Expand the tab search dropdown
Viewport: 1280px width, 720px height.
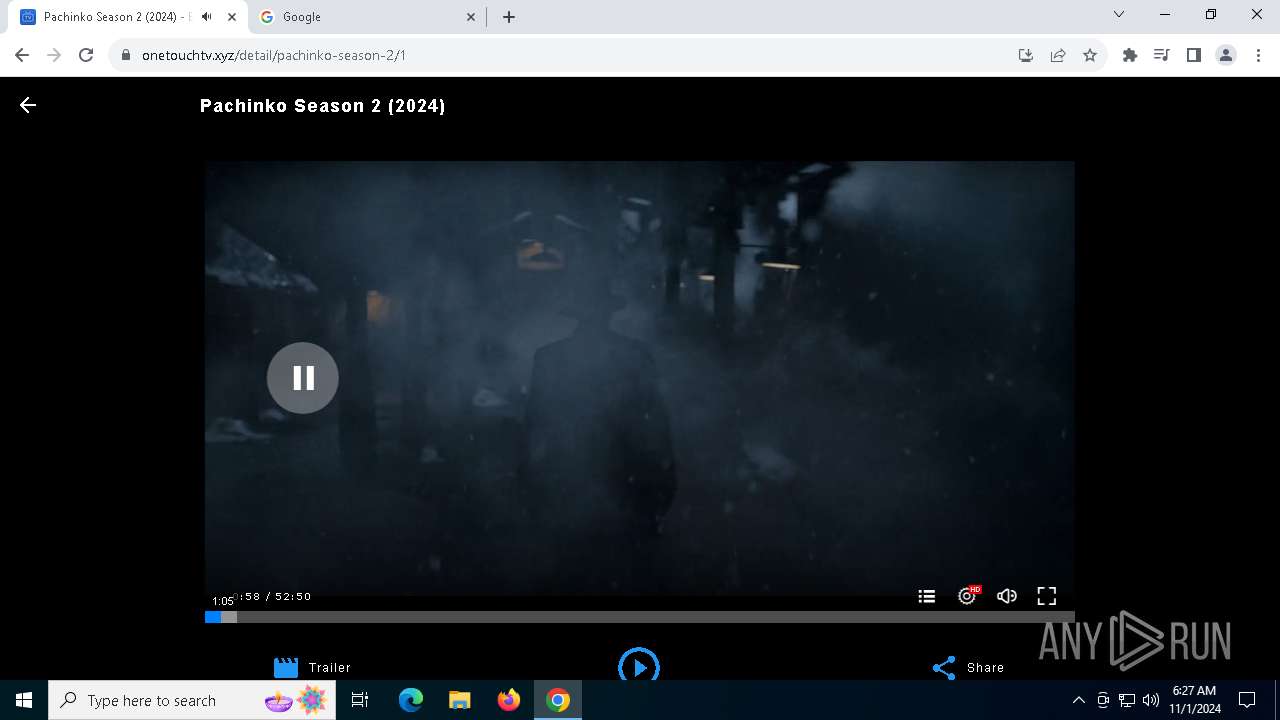coord(1119,15)
